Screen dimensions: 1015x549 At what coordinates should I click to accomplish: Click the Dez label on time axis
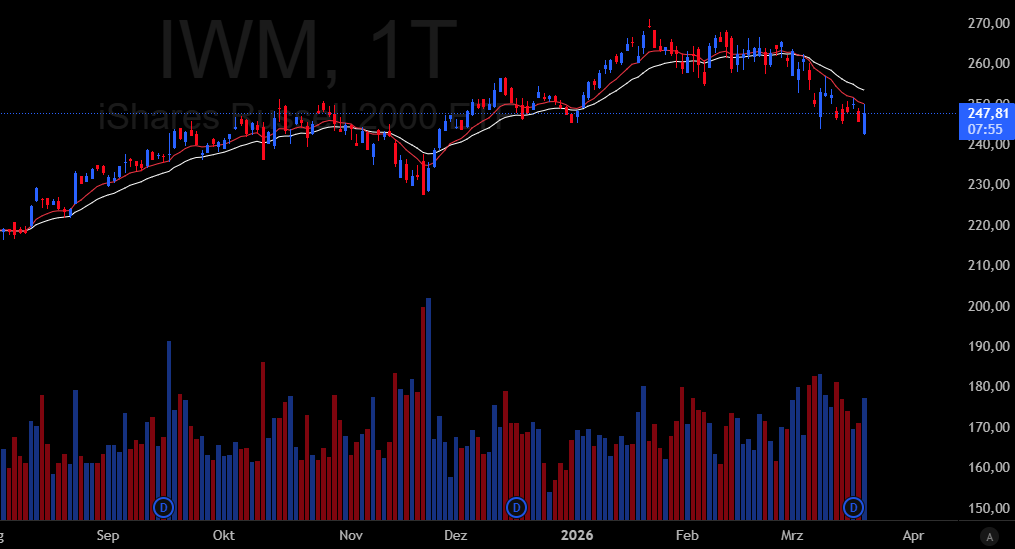point(456,536)
